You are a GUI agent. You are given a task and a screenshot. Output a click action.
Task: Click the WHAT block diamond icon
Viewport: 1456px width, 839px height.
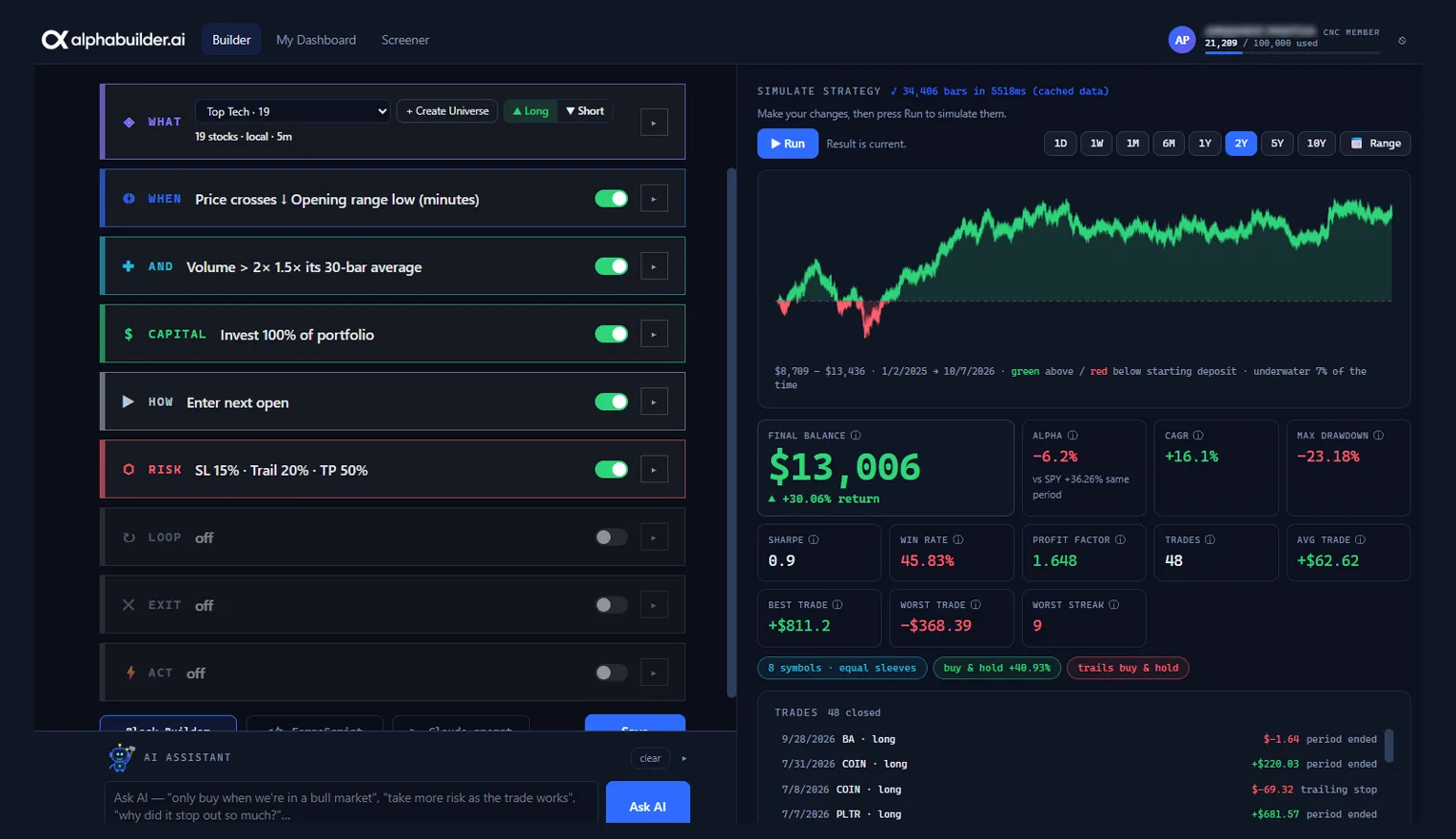point(128,122)
